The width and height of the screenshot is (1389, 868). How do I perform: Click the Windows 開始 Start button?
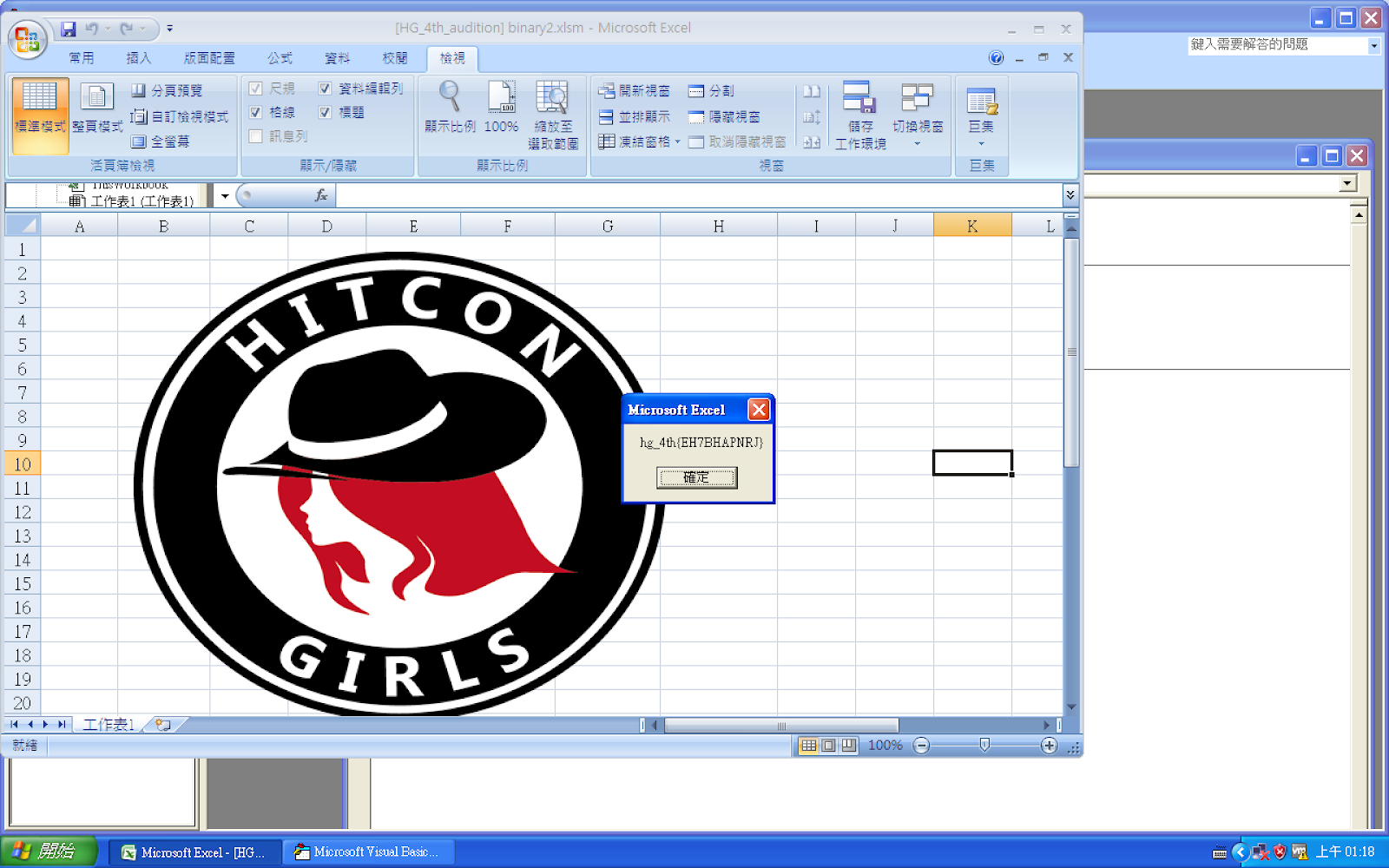[x=49, y=852]
